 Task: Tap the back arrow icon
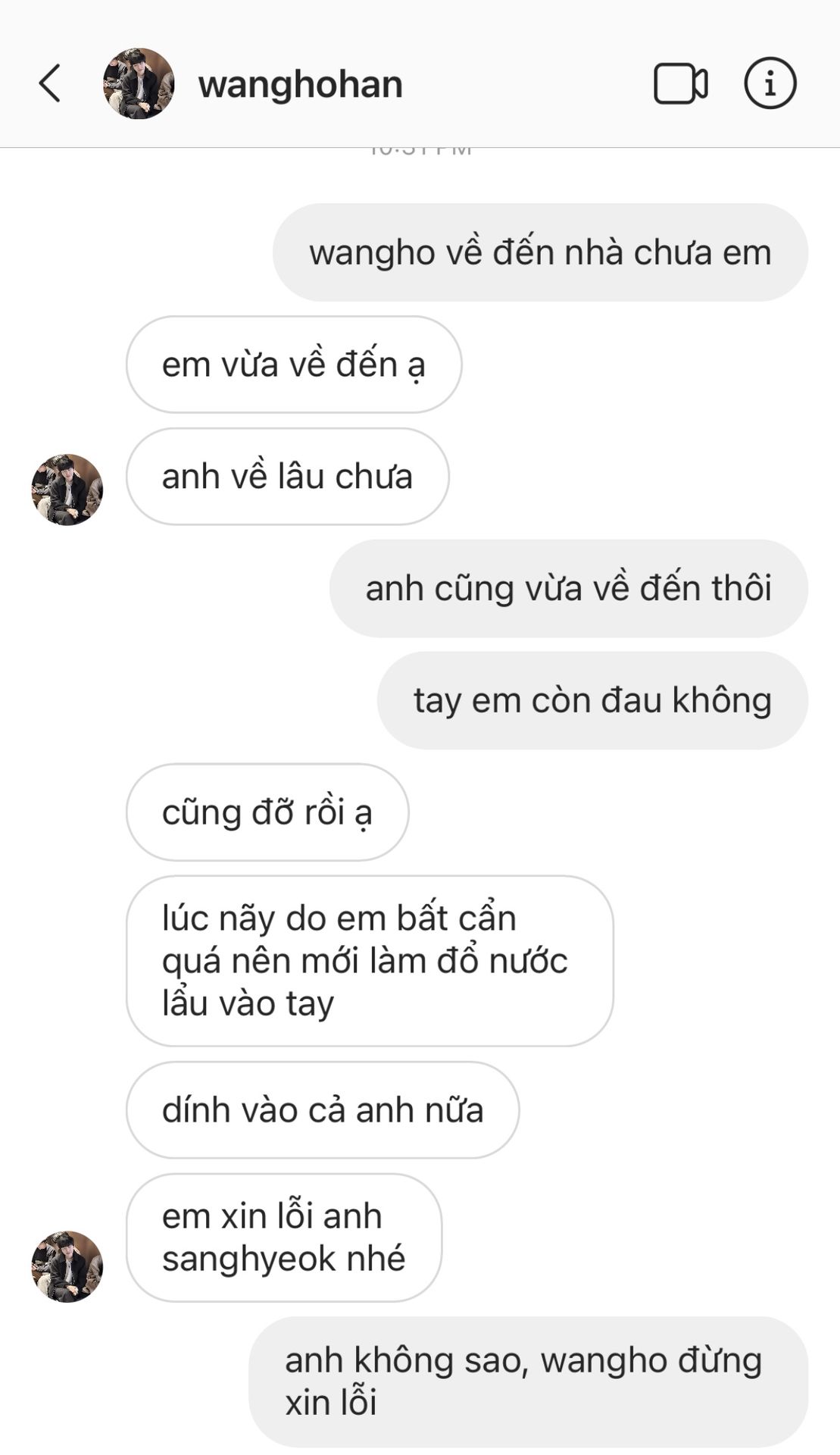click(x=50, y=83)
